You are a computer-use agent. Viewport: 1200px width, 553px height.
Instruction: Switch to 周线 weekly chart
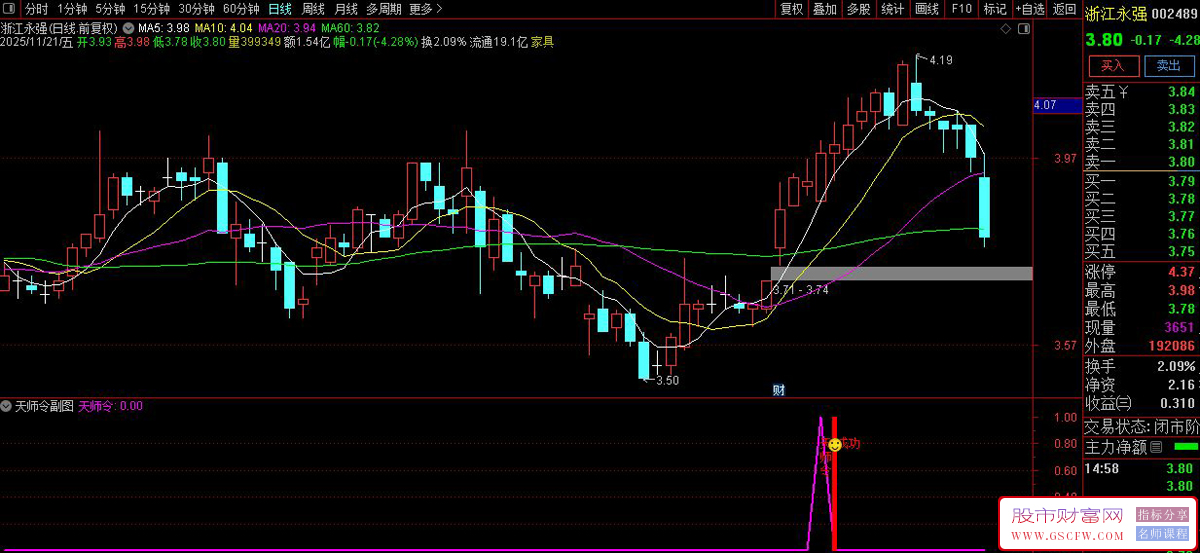[x=313, y=9]
